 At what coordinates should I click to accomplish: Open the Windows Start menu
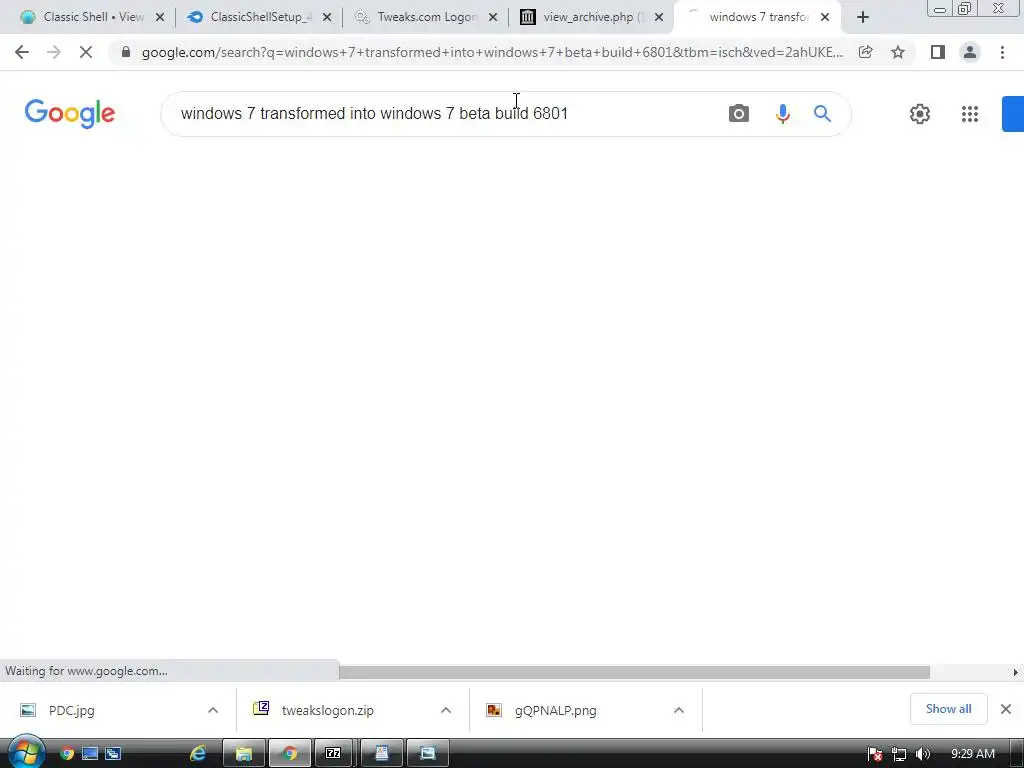pyautogui.click(x=25, y=752)
